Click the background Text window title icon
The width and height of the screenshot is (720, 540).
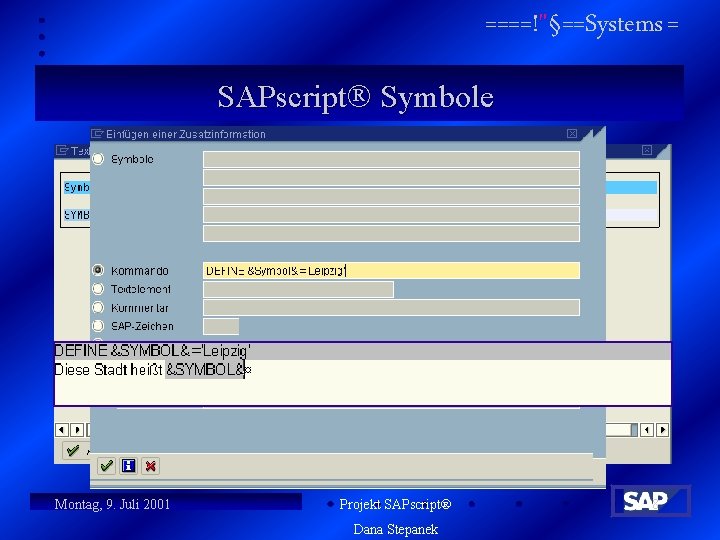click(x=62, y=150)
